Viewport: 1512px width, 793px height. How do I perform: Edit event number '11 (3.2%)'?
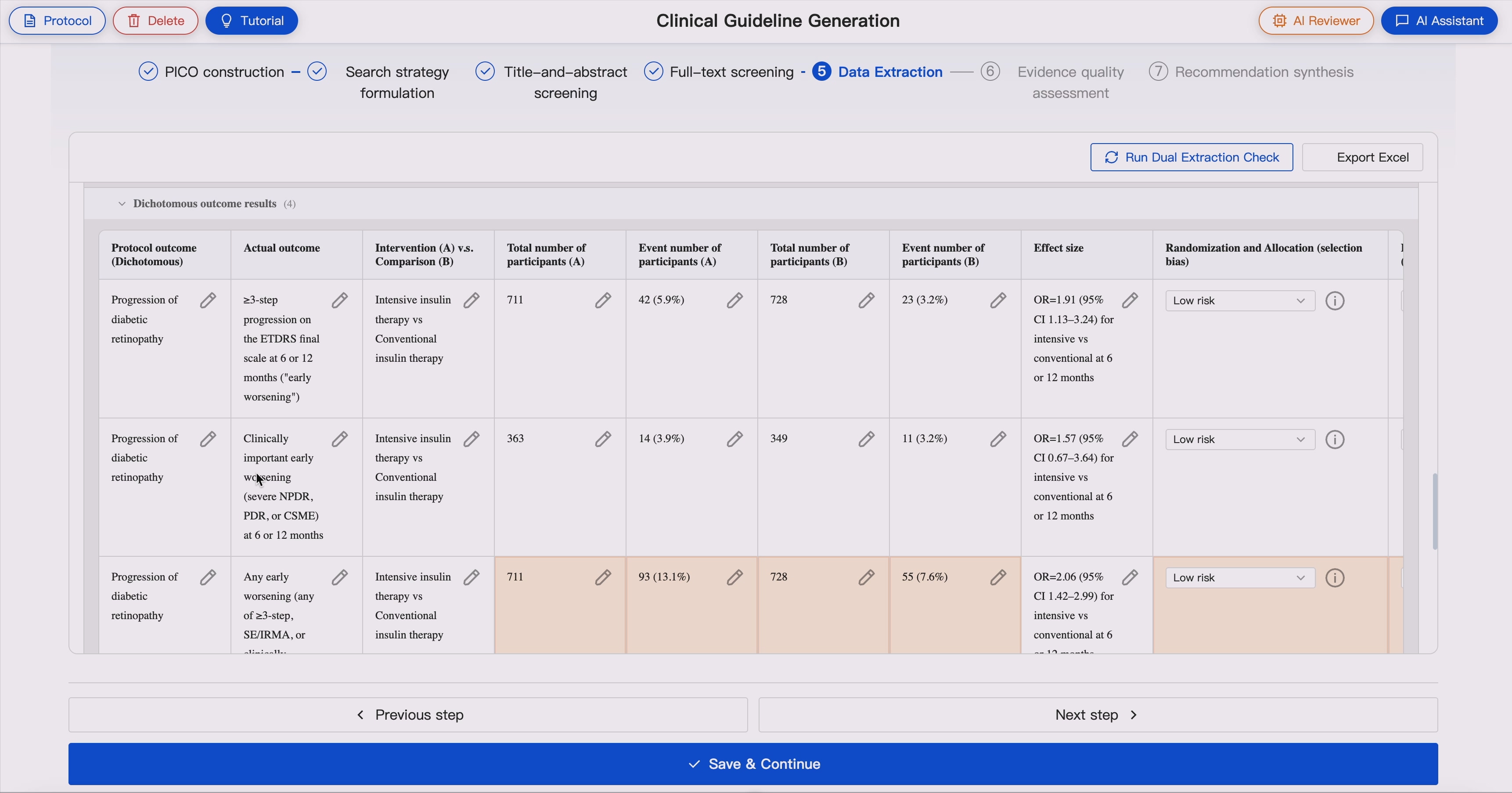(x=998, y=439)
